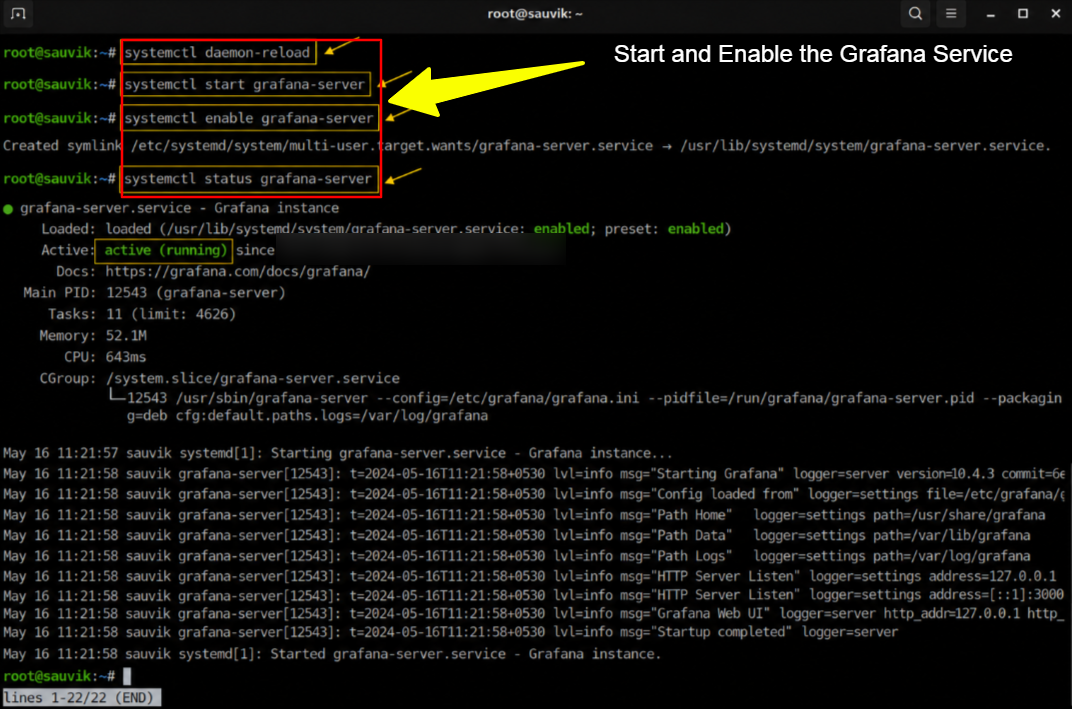The image size is (1072, 709).
Task: Click the HTTP Server Listen address=127.0.0.1 line
Action: (530, 576)
